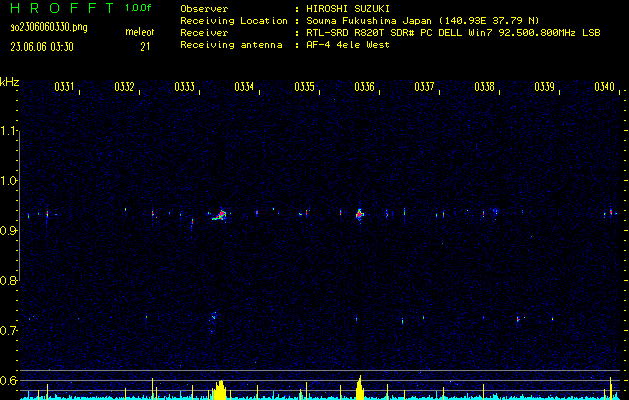
Task: Select the 0338 time tick label
Action: [x=485, y=88]
